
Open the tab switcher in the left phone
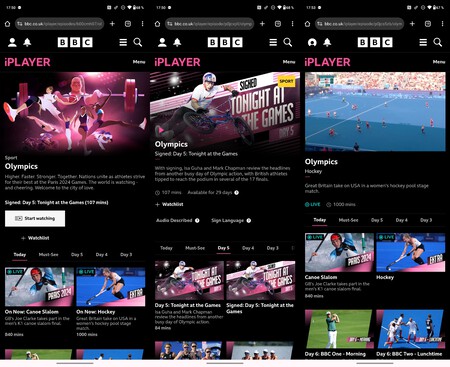128,24
